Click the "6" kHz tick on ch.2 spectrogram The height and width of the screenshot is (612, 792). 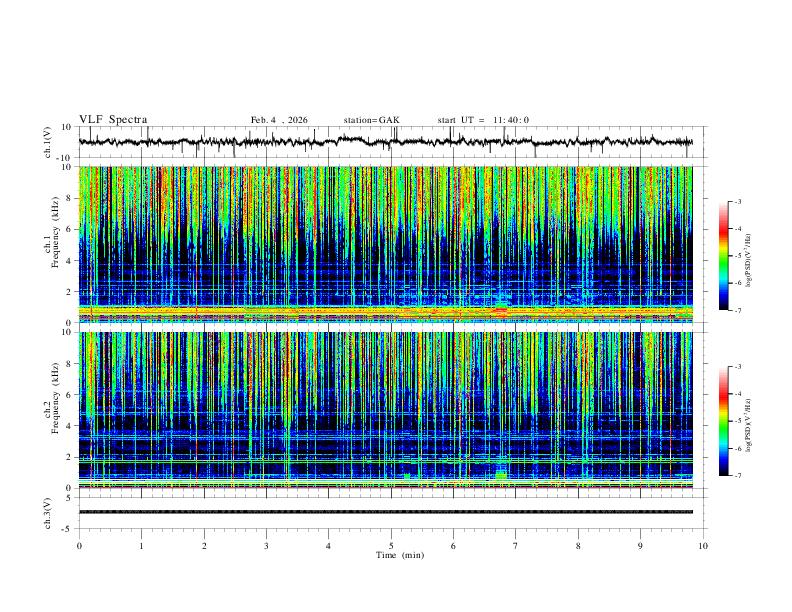[x=69, y=395]
